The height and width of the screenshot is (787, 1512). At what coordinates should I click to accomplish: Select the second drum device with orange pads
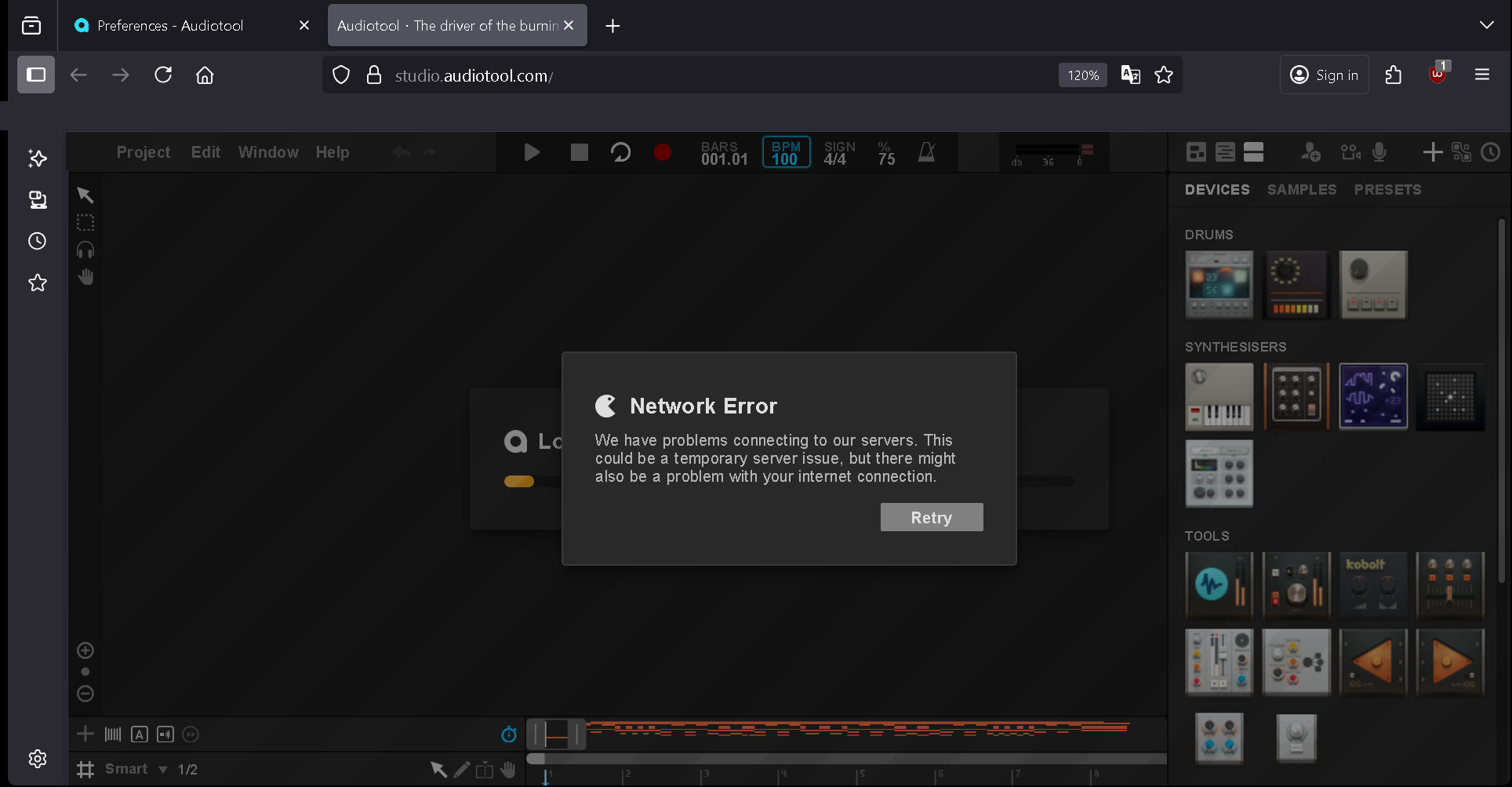point(1296,284)
